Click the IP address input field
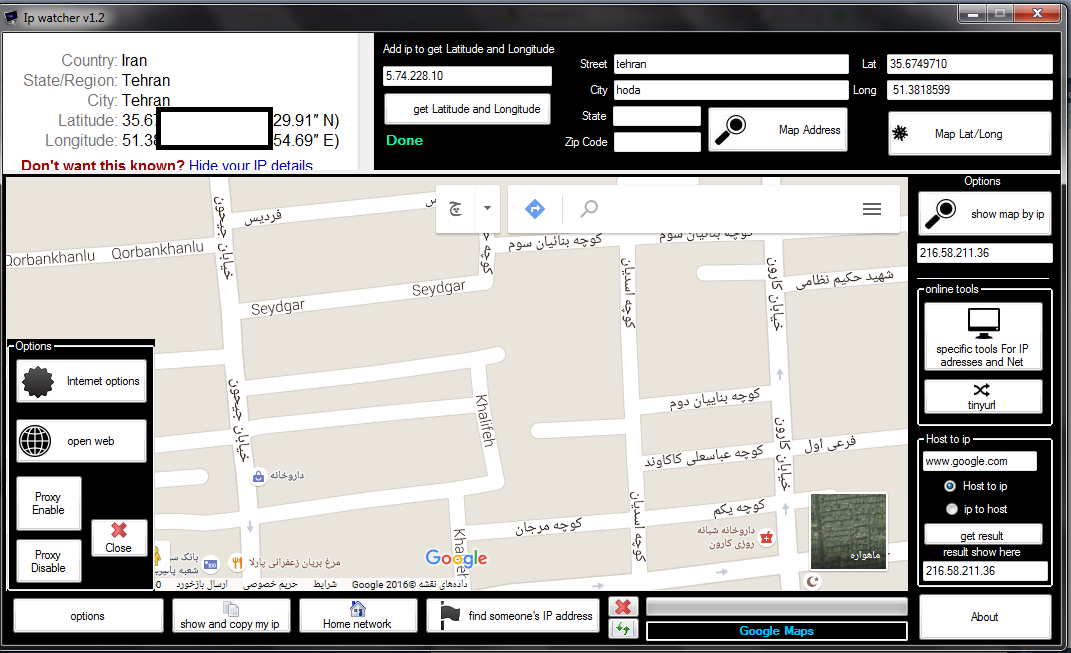 pos(467,76)
